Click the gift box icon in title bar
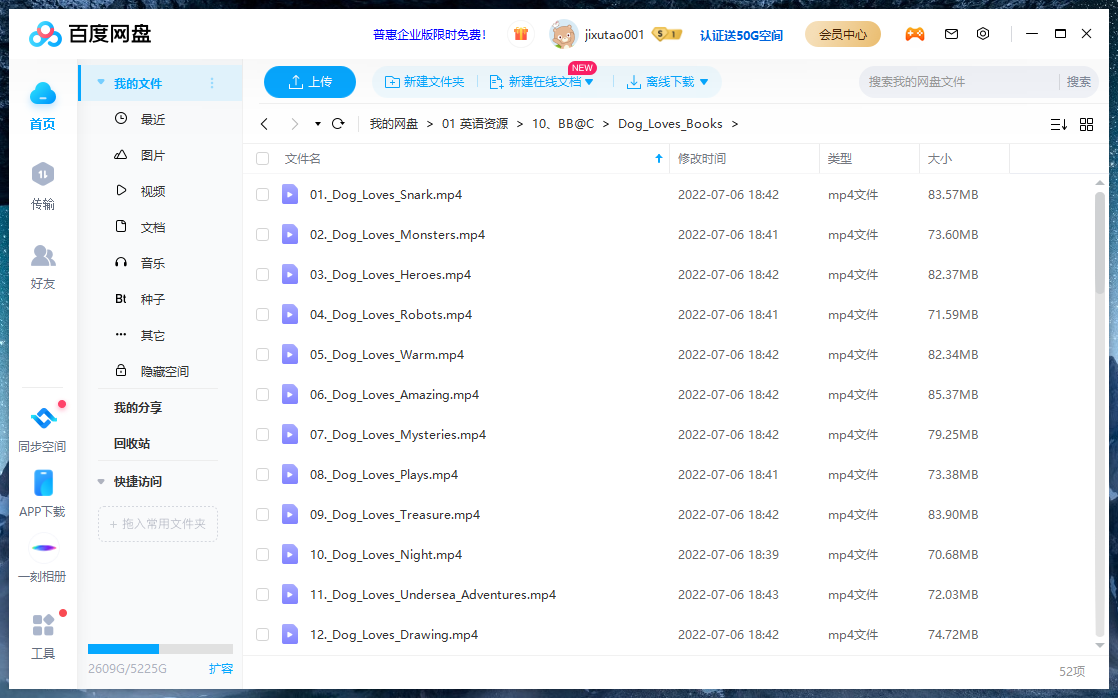The image size is (1118, 698). (x=521, y=34)
